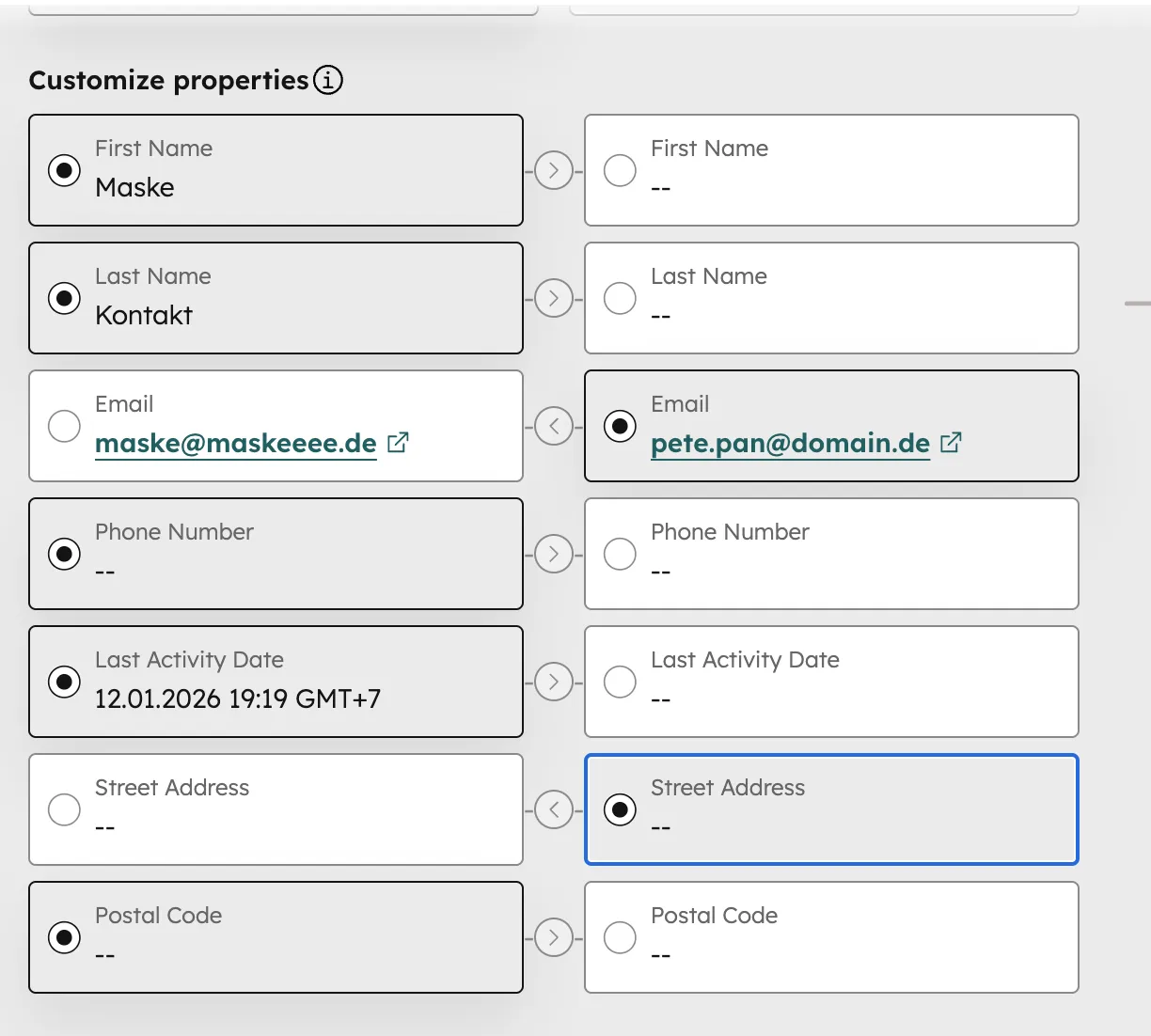1151x1036 pixels.
Task: Select the right Street Address radio button
Action: coord(620,809)
